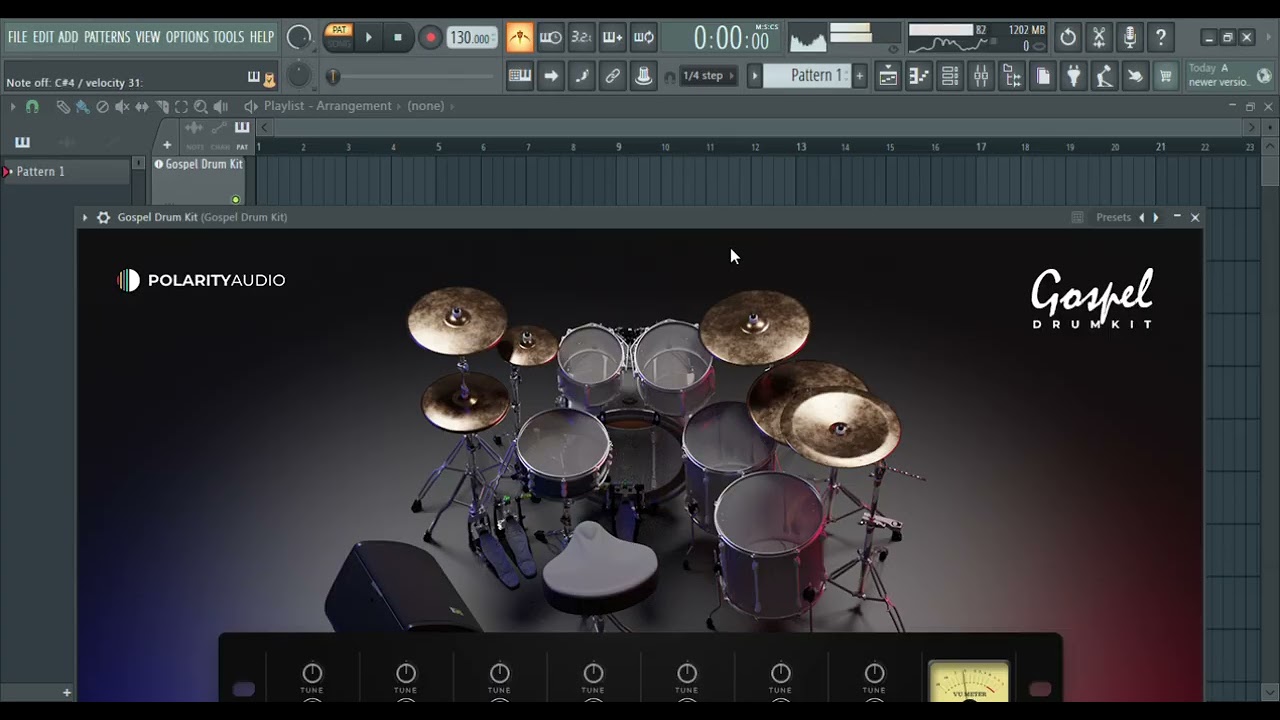The width and height of the screenshot is (1280, 720).
Task: Select playlist slip tool
Action: tap(142, 106)
